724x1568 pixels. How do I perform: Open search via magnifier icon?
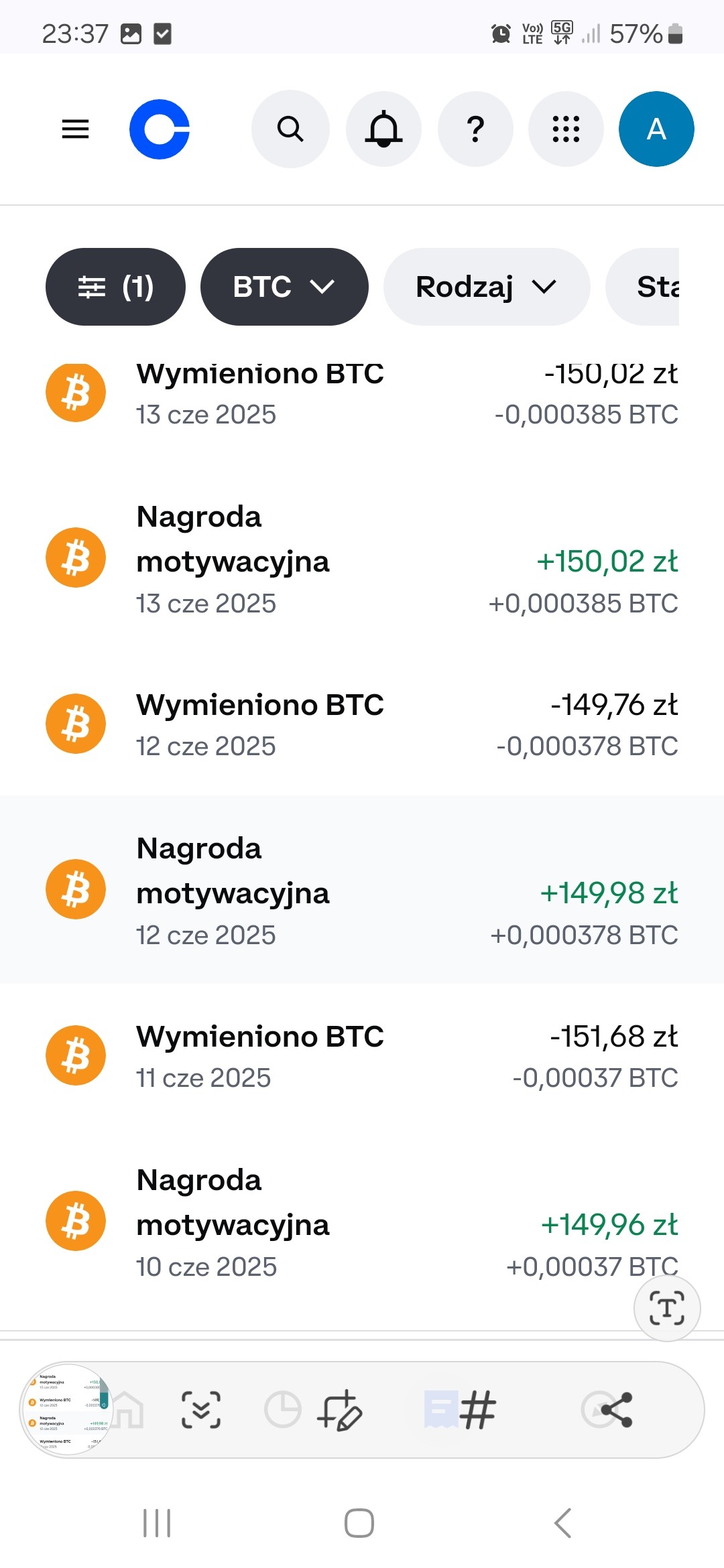click(x=290, y=129)
